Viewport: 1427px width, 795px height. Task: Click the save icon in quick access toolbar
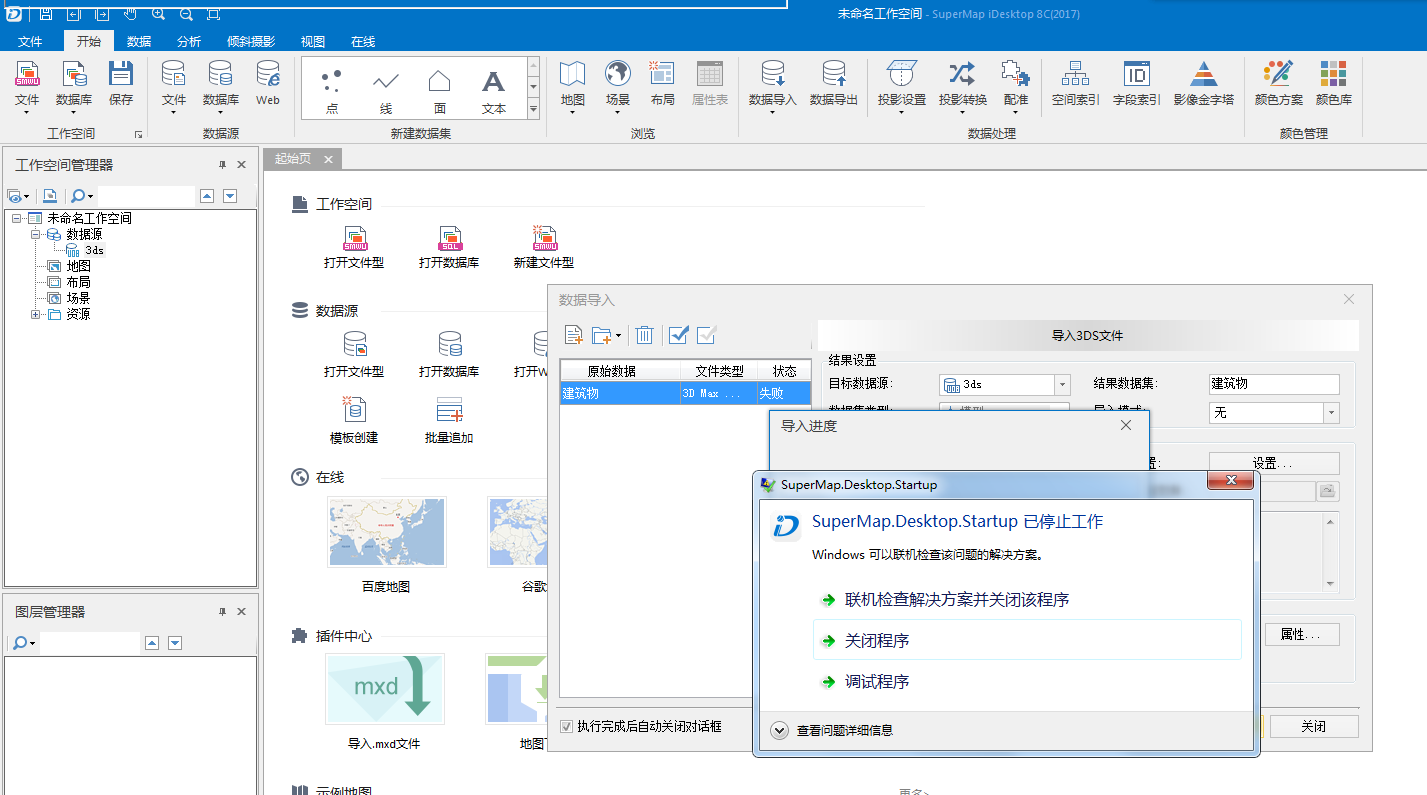[x=46, y=14]
